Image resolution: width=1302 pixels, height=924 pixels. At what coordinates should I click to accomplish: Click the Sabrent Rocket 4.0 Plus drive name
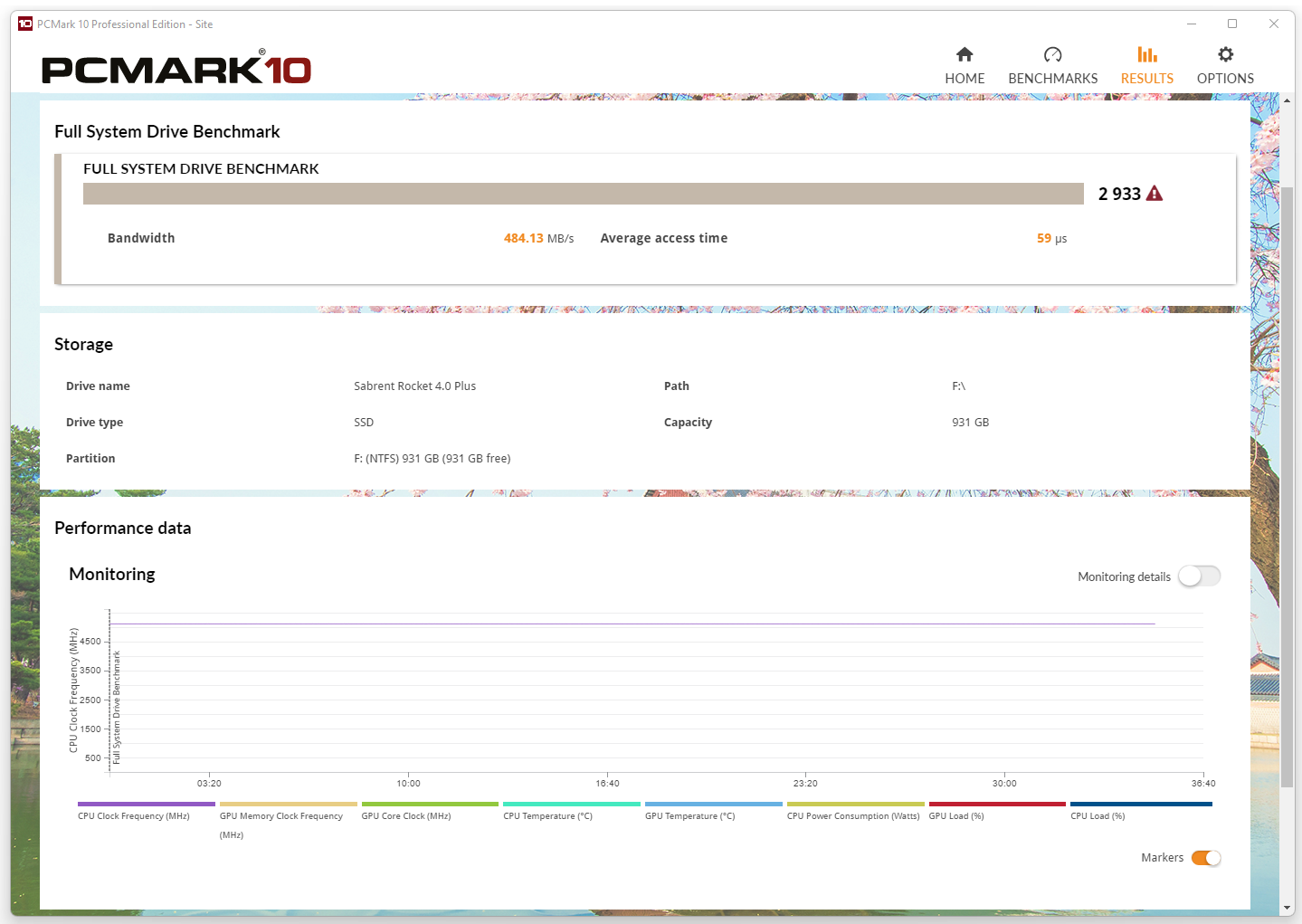pos(415,386)
